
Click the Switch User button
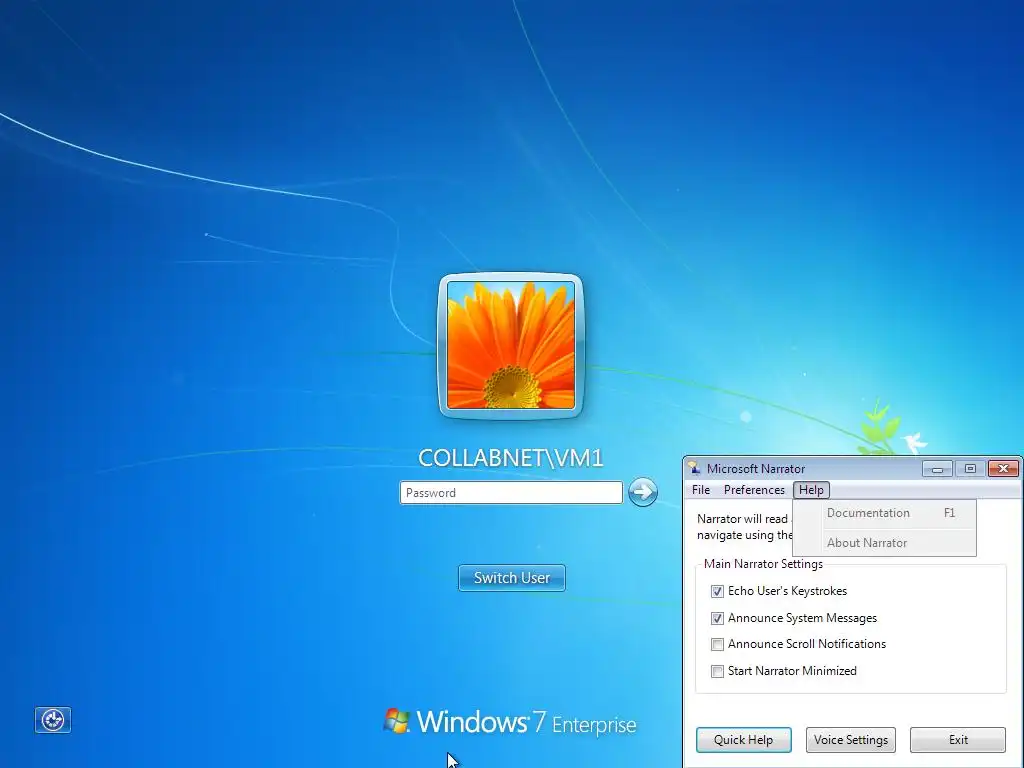click(x=512, y=578)
